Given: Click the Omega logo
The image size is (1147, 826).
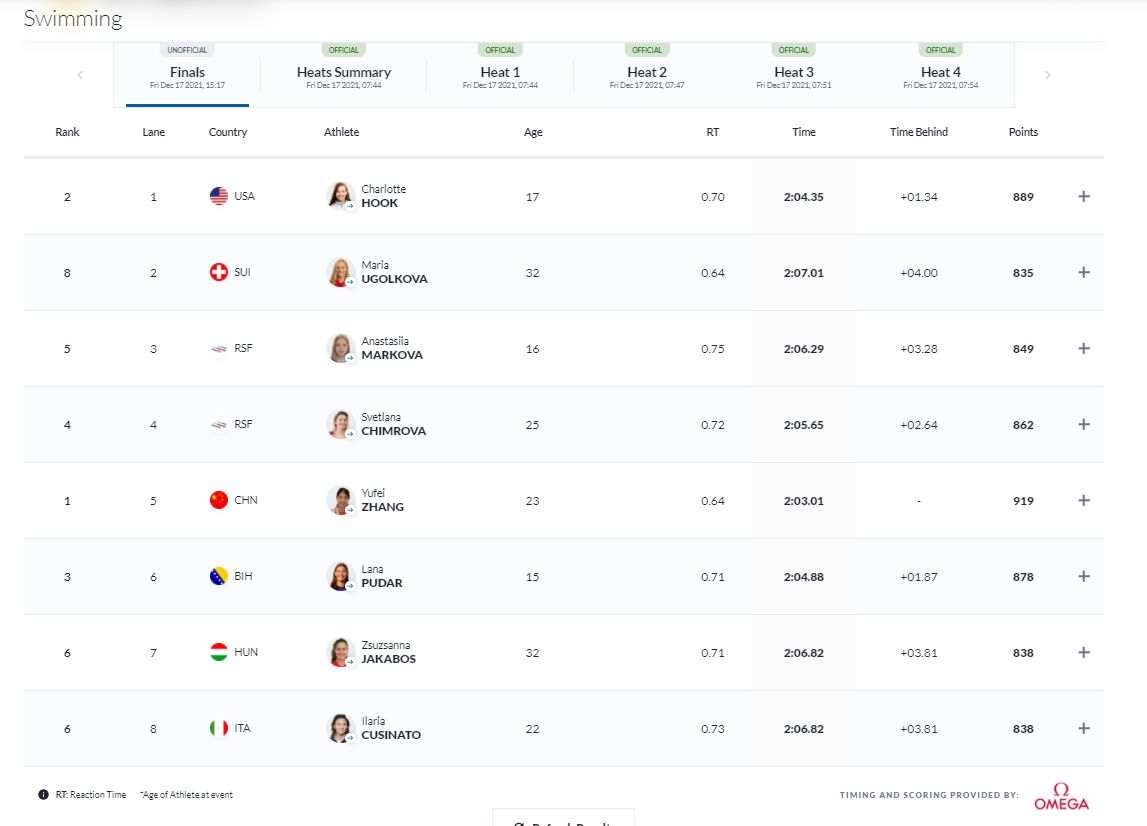Looking at the screenshot, I should tap(1061, 796).
